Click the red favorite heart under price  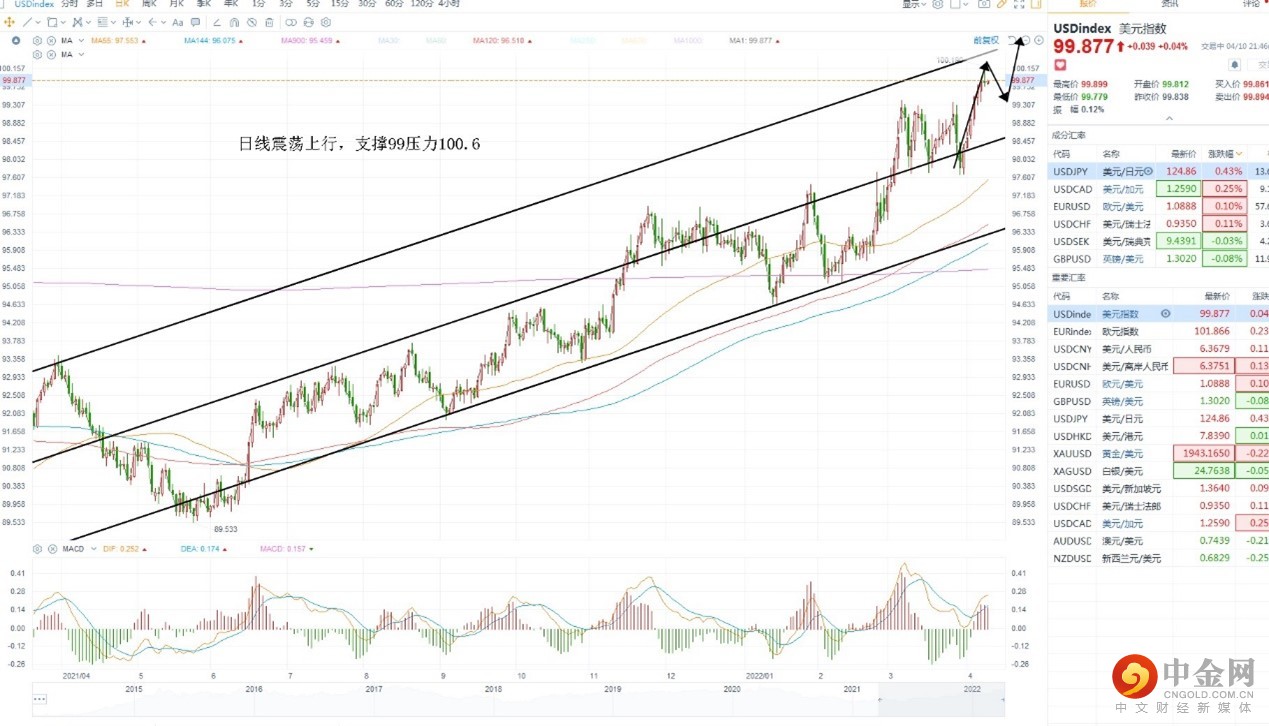coord(1060,65)
